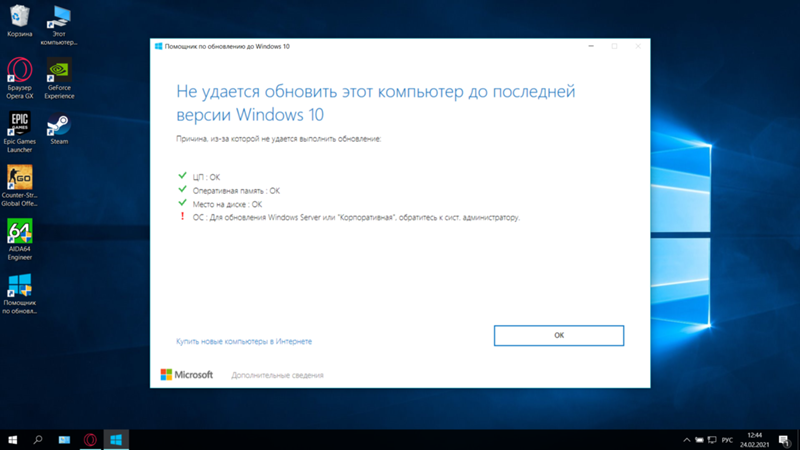Select the Windows Update Assistant taskbar button
The width and height of the screenshot is (800, 450).
point(116,440)
